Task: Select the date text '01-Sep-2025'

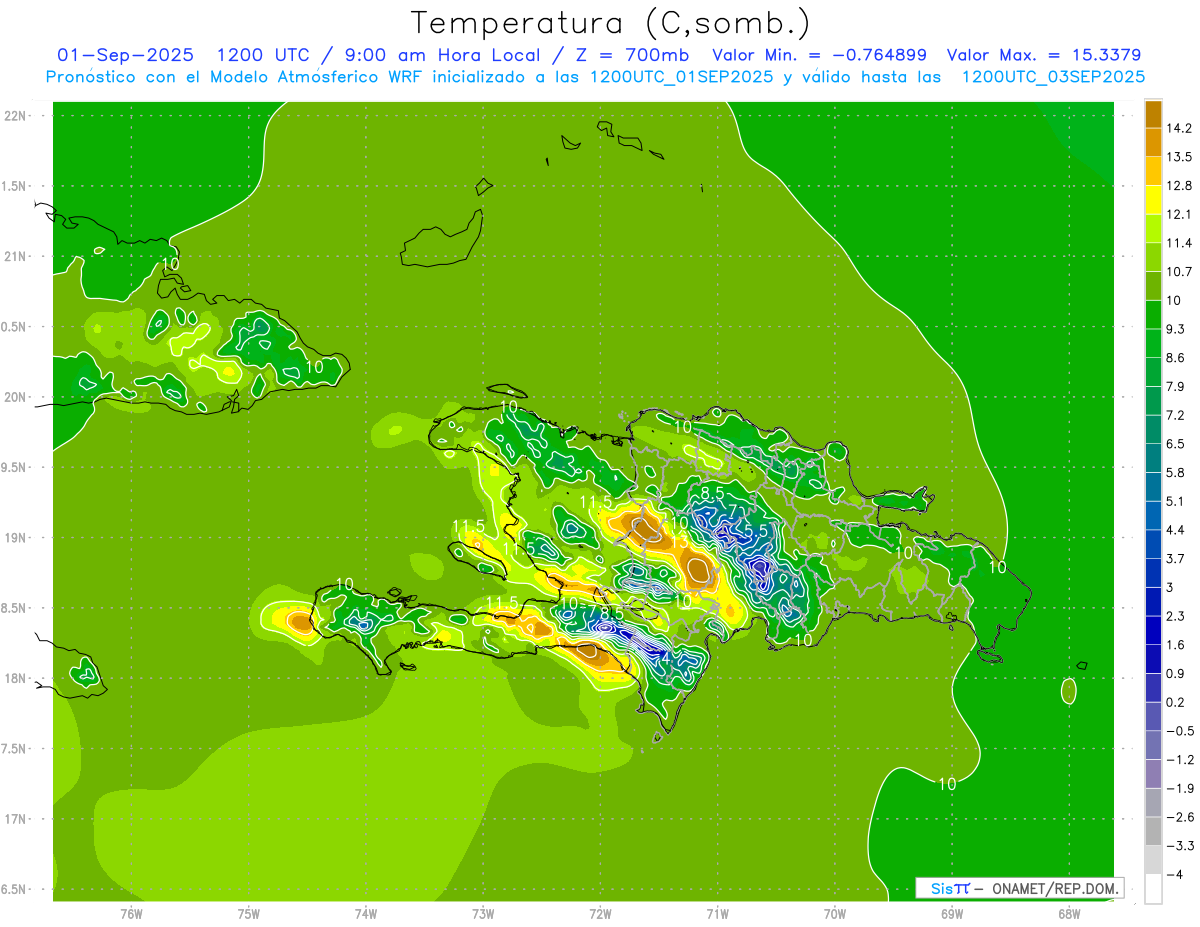Action: pyautogui.click(x=126, y=55)
